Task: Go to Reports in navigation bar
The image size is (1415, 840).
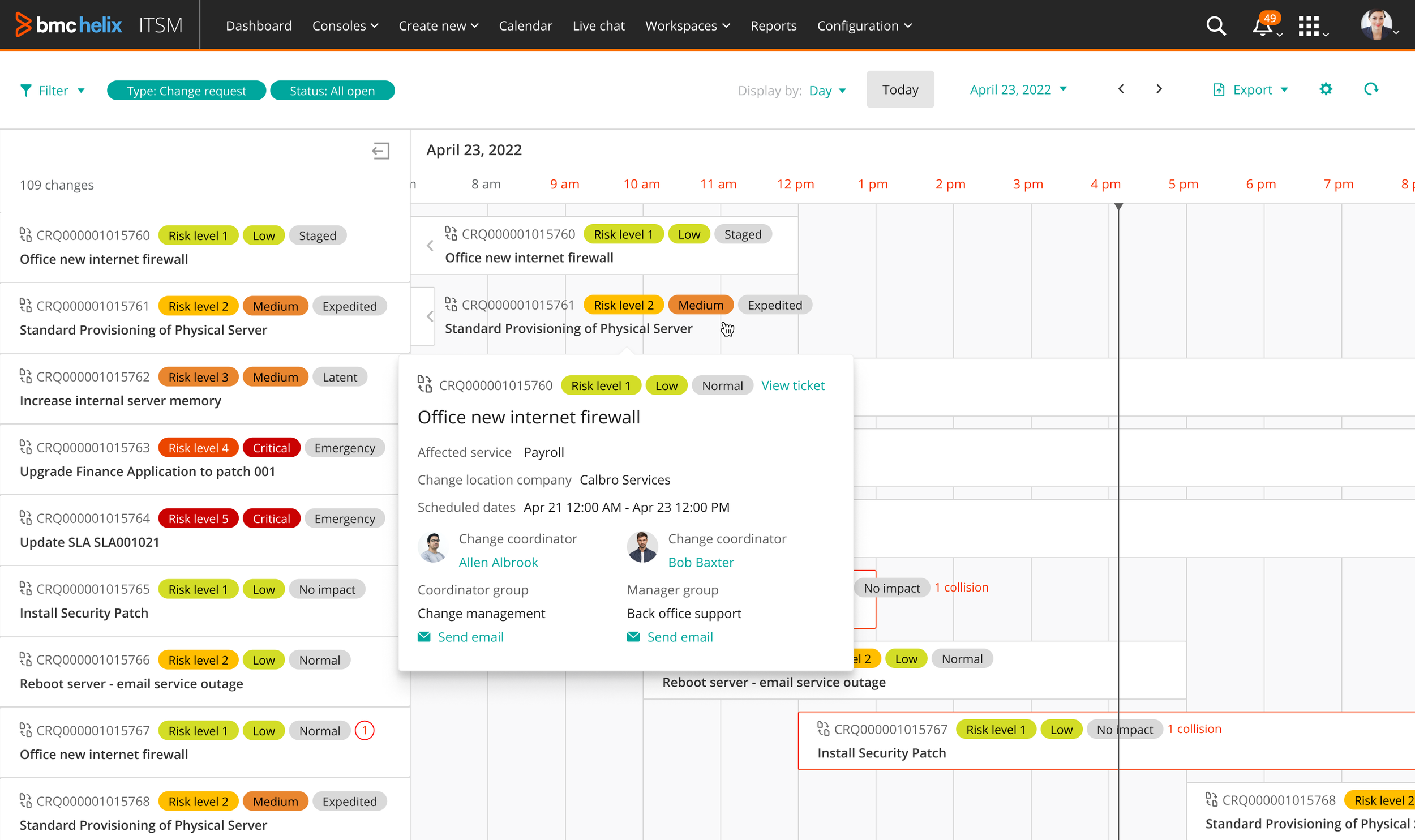Action: point(773,25)
